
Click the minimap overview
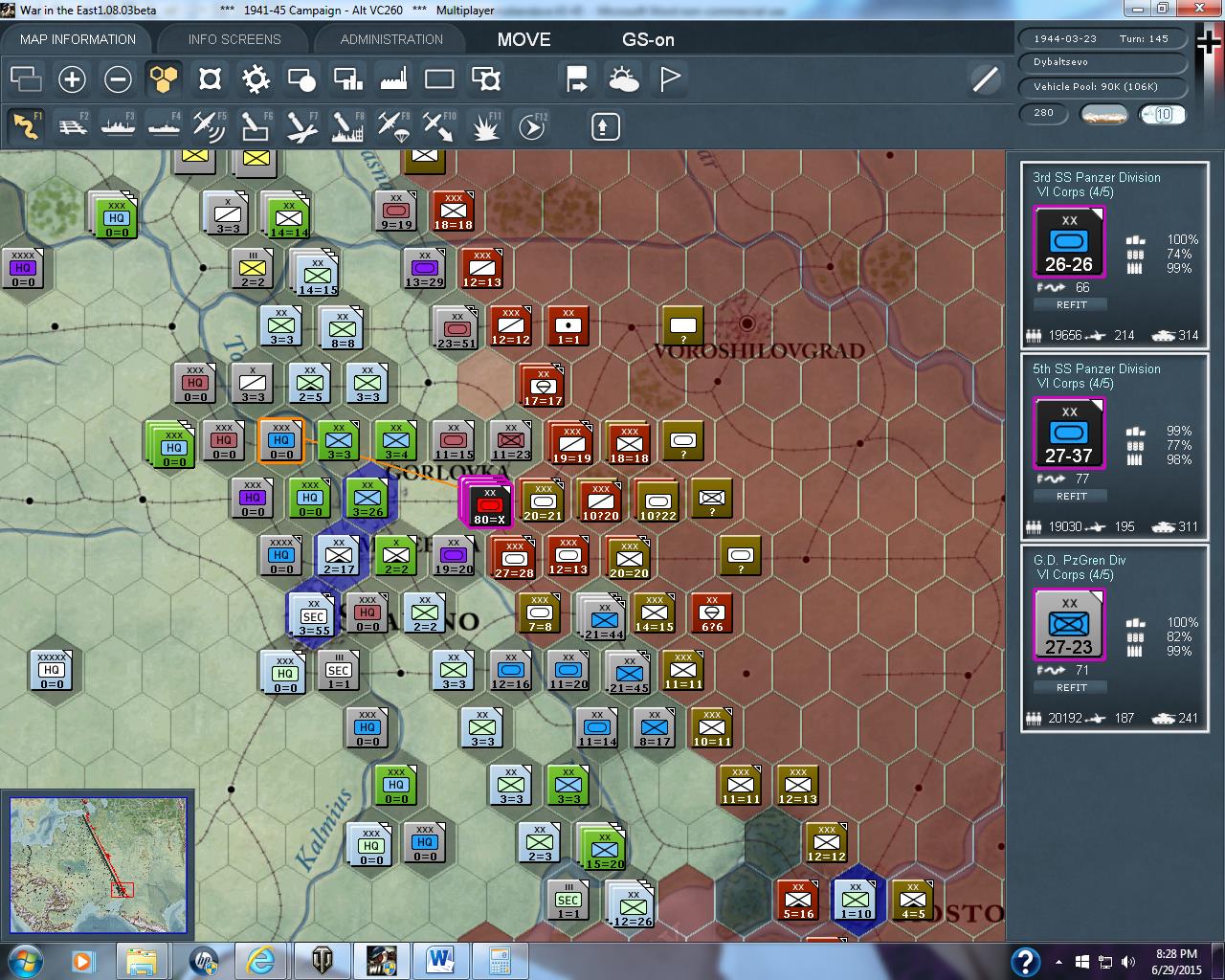point(98,864)
